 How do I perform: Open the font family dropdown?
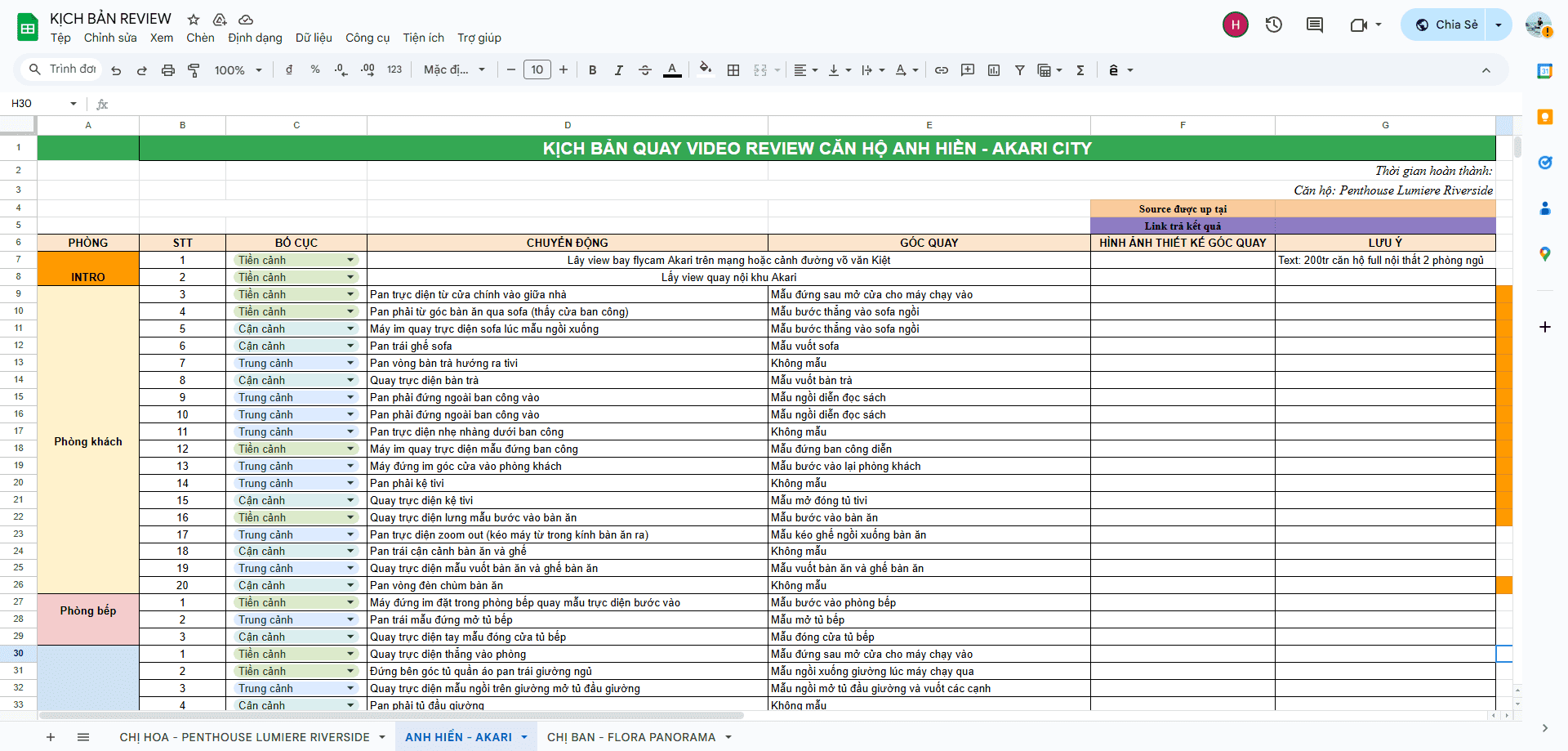pyautogui.click(x=454, y=70)
